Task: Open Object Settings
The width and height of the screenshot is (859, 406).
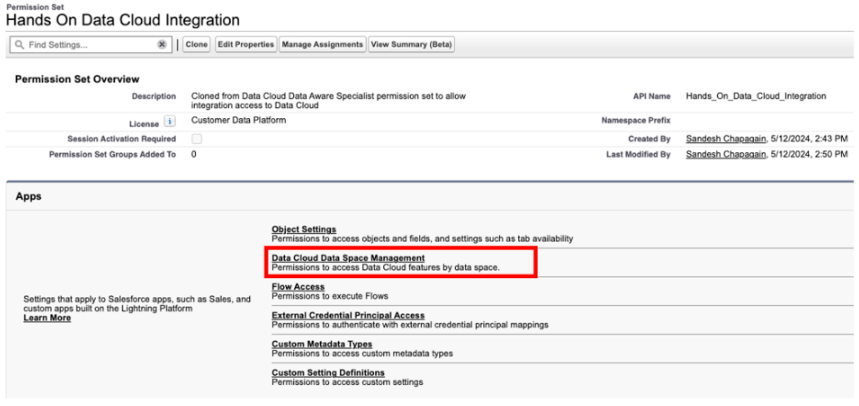Action: click(304, 229)
